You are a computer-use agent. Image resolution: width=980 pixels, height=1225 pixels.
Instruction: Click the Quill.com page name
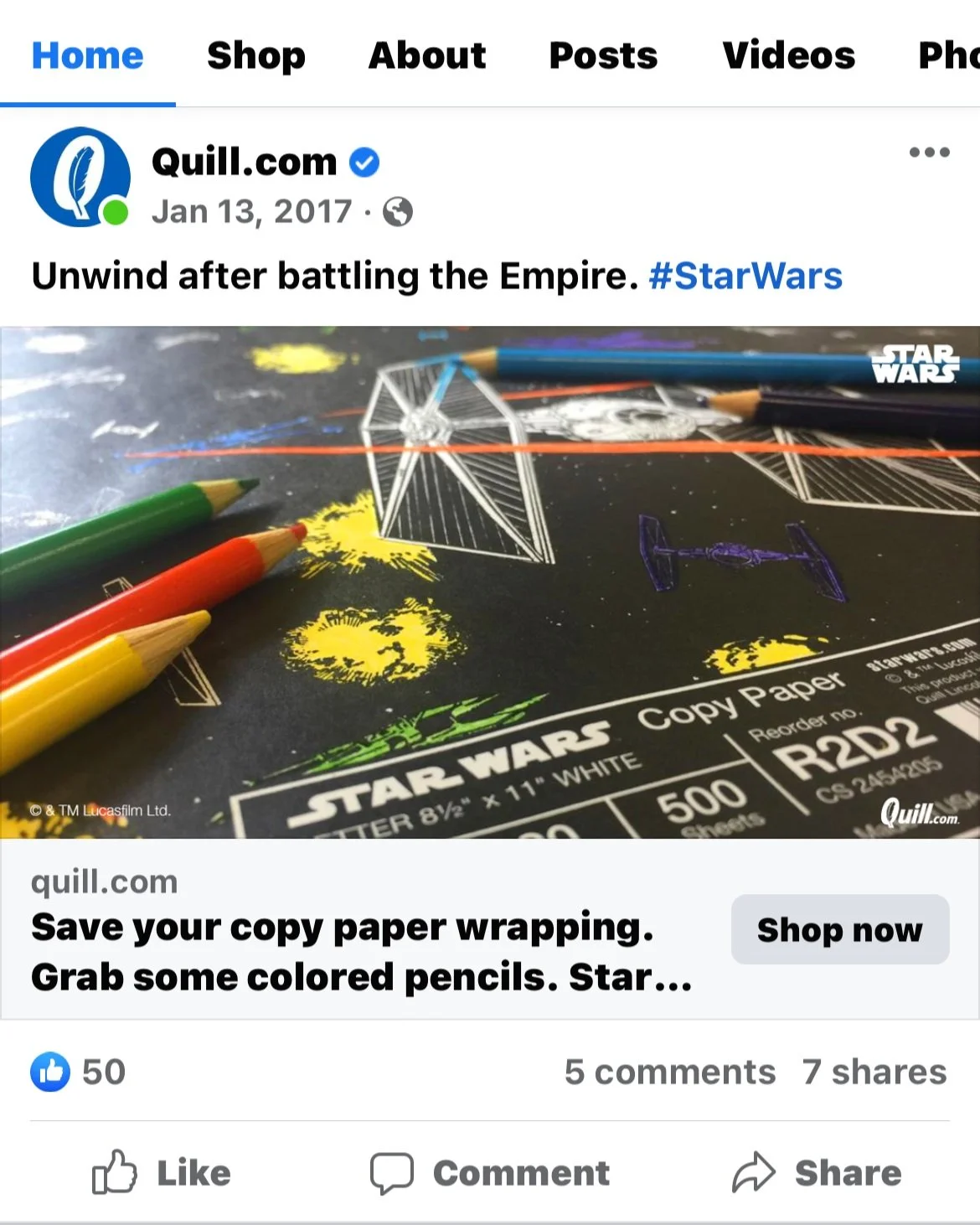click(245, 162)
